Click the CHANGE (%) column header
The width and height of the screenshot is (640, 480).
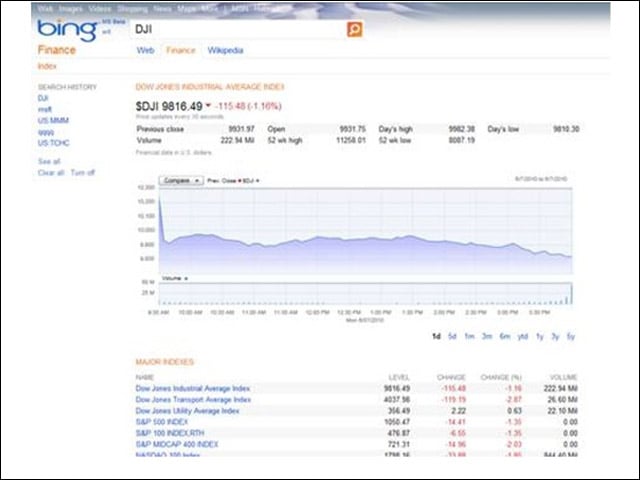coord(501,377)
